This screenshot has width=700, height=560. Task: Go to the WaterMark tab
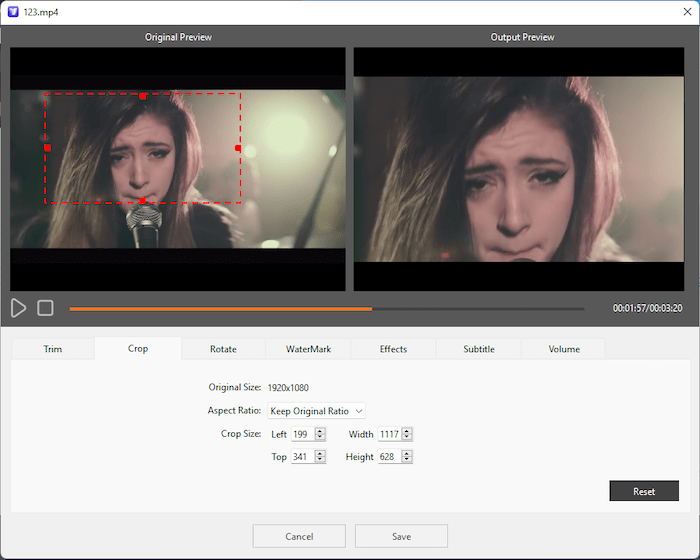coord(308,349)
